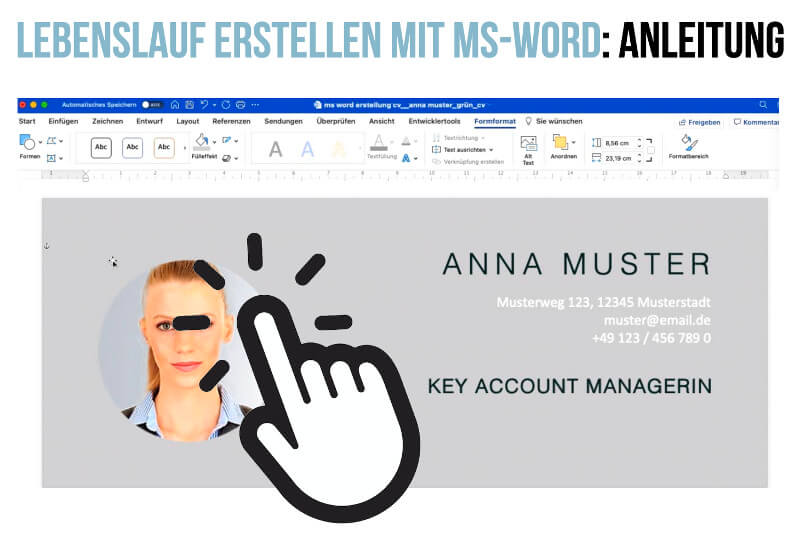This screenshot has height=533, width=800.
Task: Select the blue A WordArt style
Action: point(307,149)
